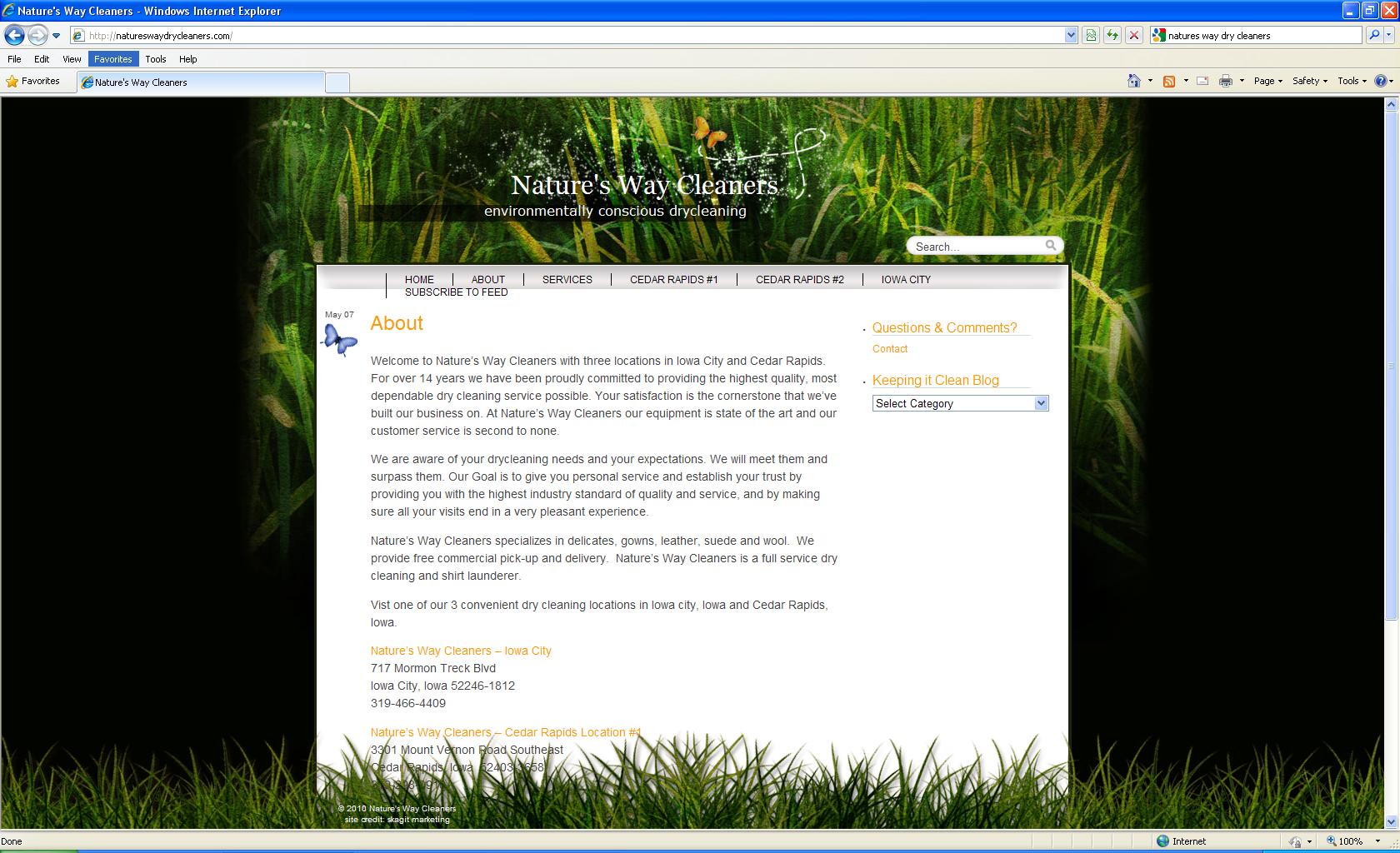The image size is (1400, 853).
Task: Open the recent pages dropdown arrow
Action: click(x=56, y=36)
